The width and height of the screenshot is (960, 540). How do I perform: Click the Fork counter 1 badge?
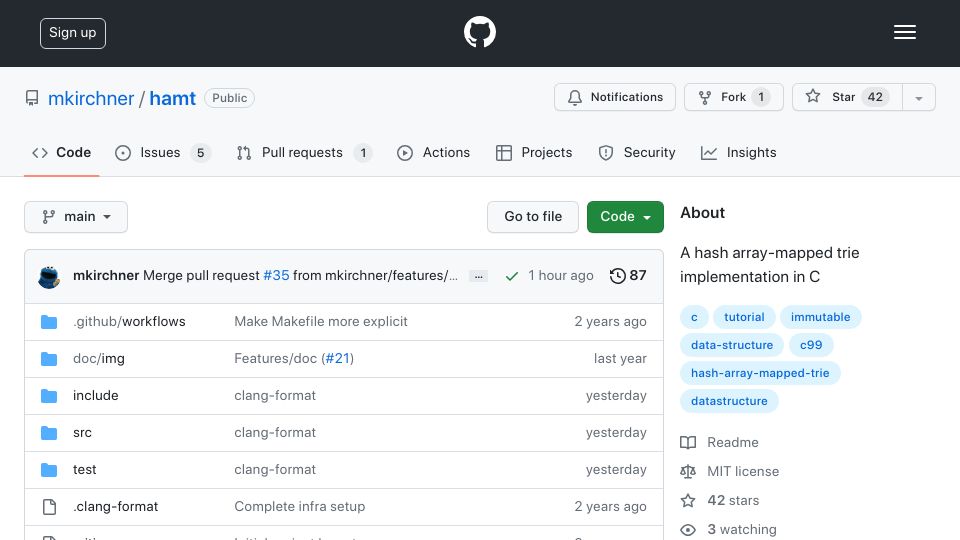tap(760, 97)
